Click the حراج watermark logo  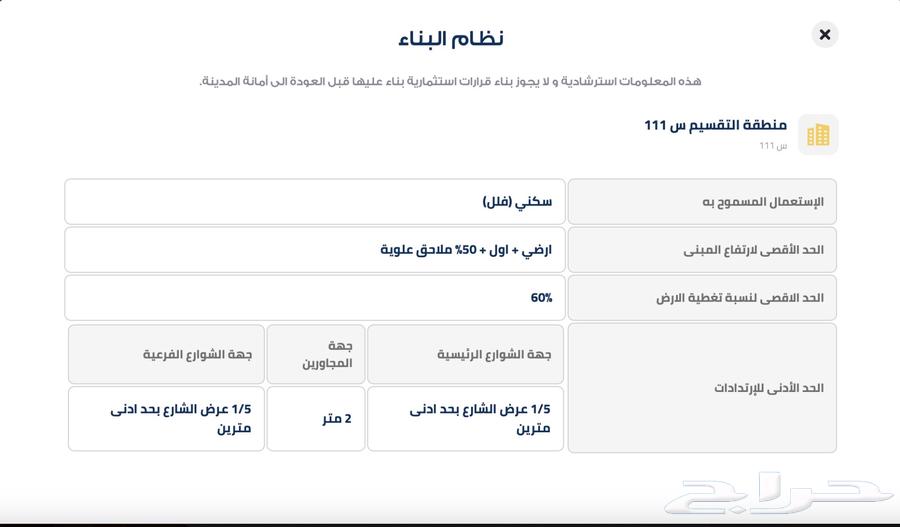[x=778, y=494]
